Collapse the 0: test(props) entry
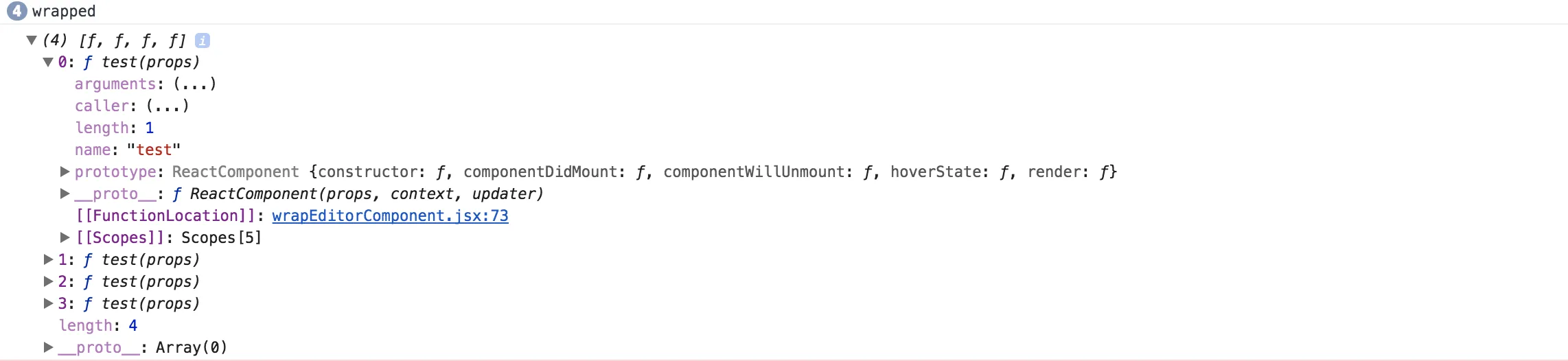Screen dimensions: 1568x361 click(x=48, y=62)
